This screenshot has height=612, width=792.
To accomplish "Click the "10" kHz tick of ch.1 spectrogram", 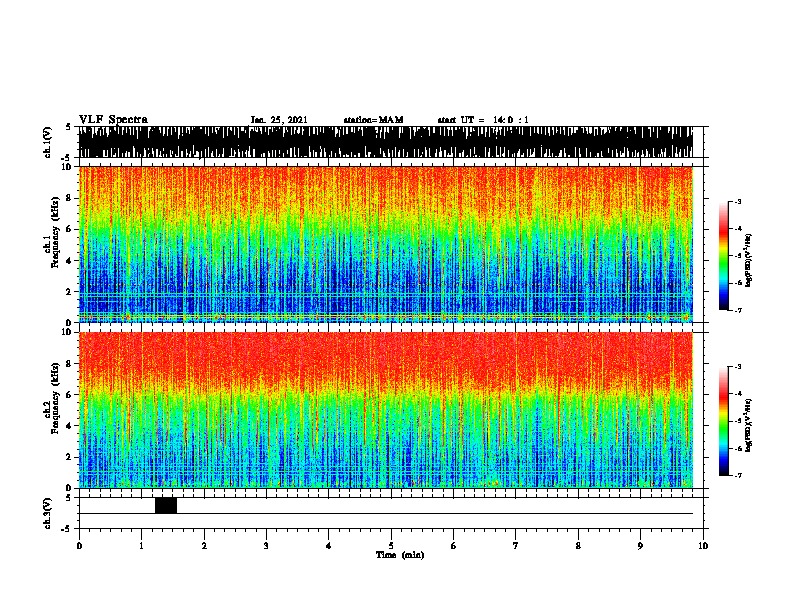I will click(68, 167).
